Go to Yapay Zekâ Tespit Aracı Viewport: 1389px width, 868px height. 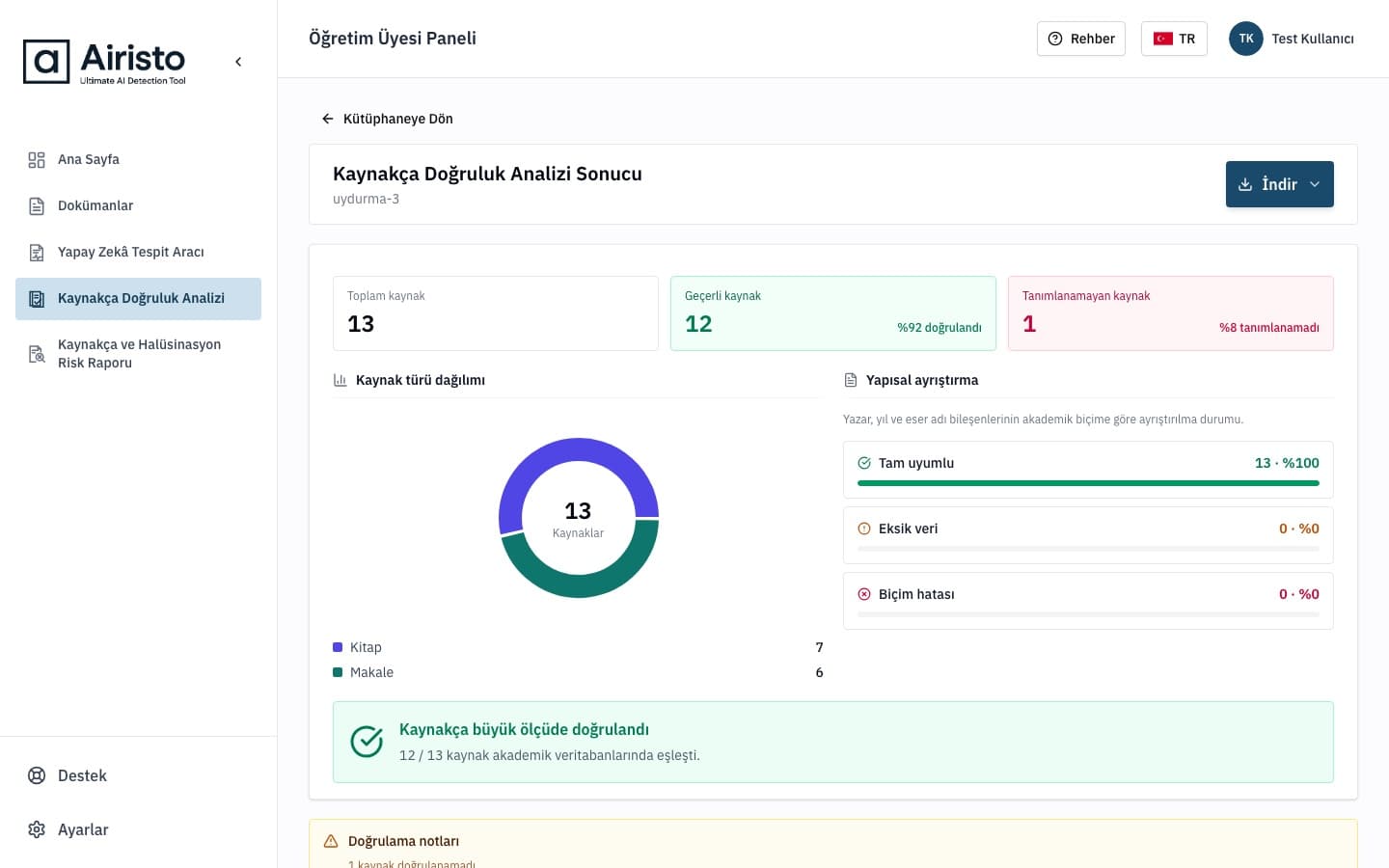138,253
